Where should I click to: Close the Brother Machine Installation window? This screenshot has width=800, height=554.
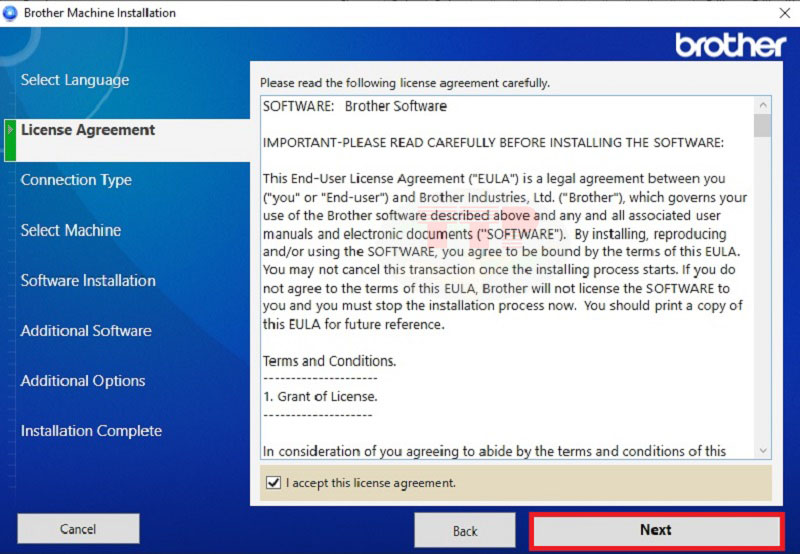(783, 13)
